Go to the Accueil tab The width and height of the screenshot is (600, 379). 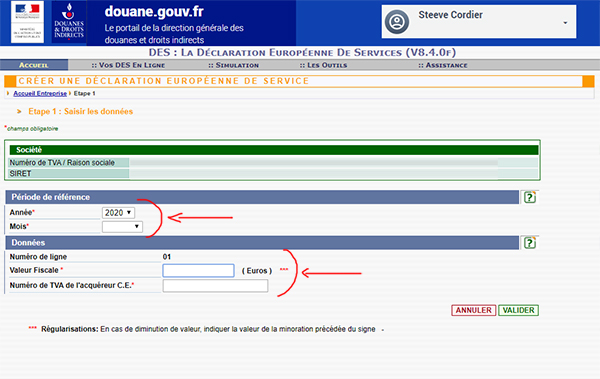[34, 65]
